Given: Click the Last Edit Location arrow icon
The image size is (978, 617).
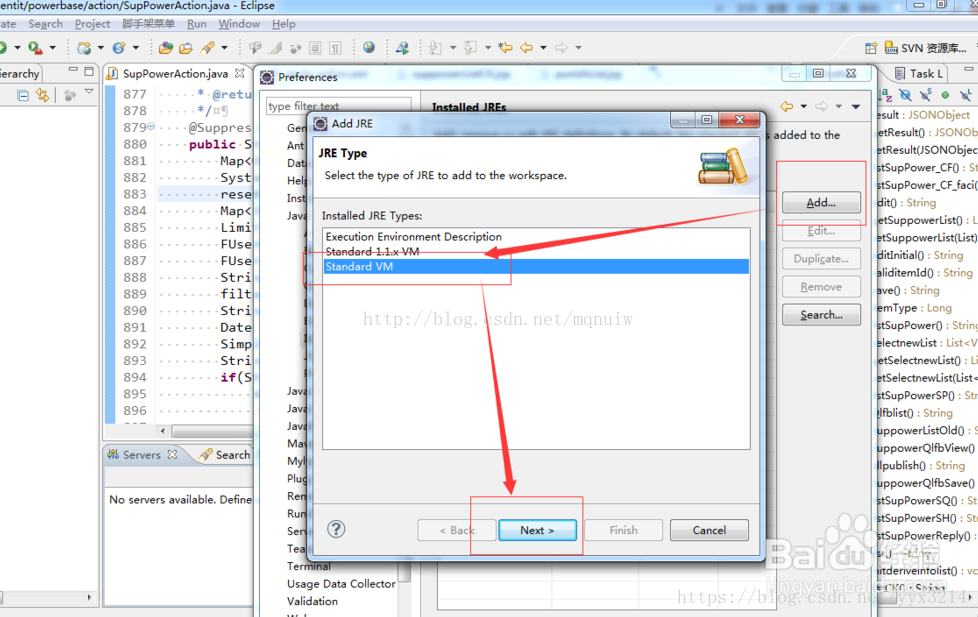Looking at the screenshot, I should coord(505,47).
